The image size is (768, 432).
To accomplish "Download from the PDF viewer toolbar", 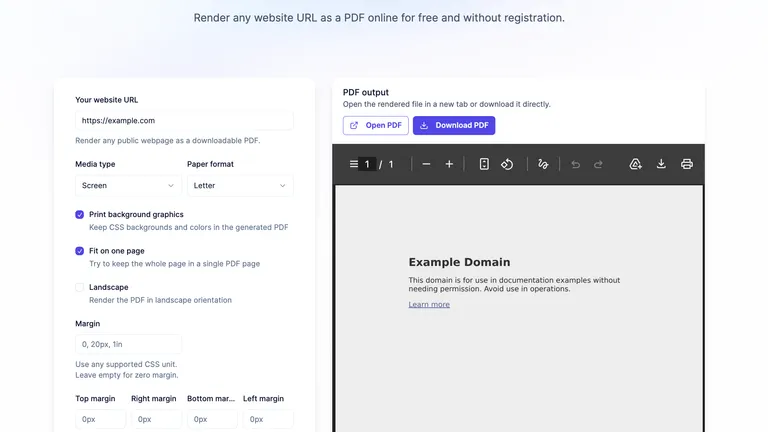I will (661, 164).
